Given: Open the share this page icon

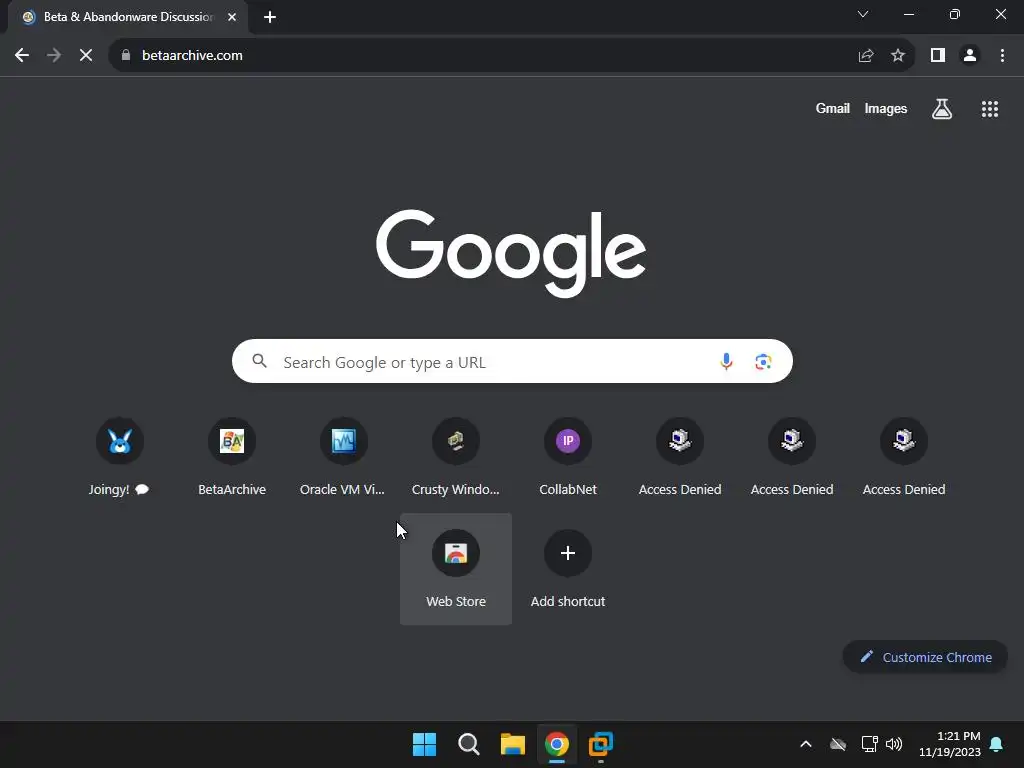Looking at the screenshot, I should point(866,56).
